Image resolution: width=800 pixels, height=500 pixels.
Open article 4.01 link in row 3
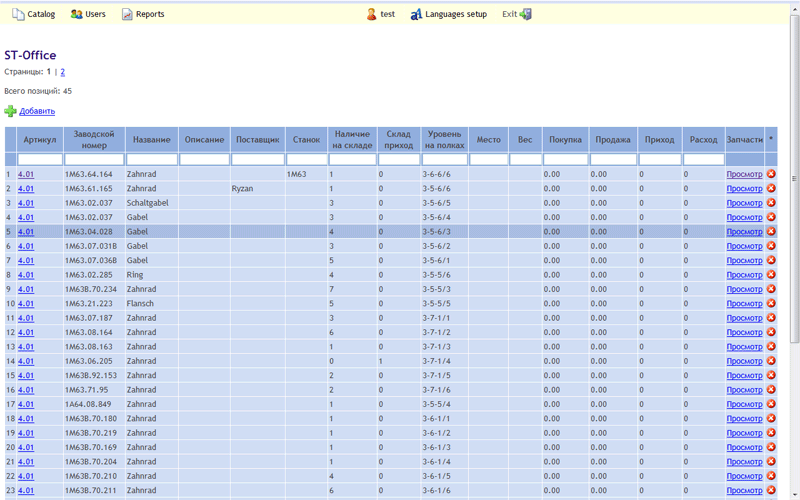[26, 203]
